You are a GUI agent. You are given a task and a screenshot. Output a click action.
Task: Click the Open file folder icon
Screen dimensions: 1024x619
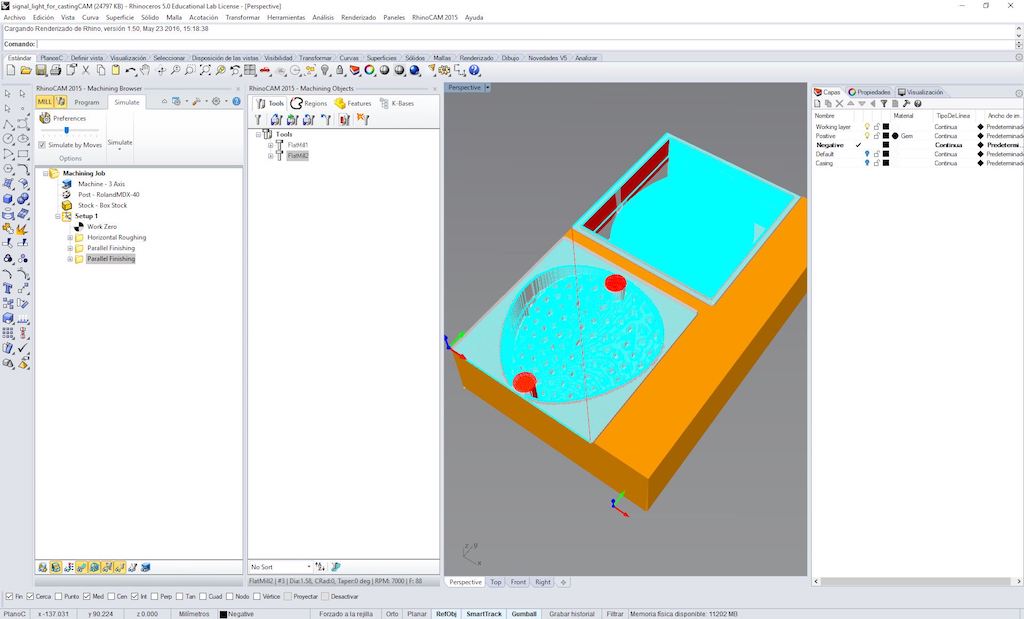pos(25,70)
